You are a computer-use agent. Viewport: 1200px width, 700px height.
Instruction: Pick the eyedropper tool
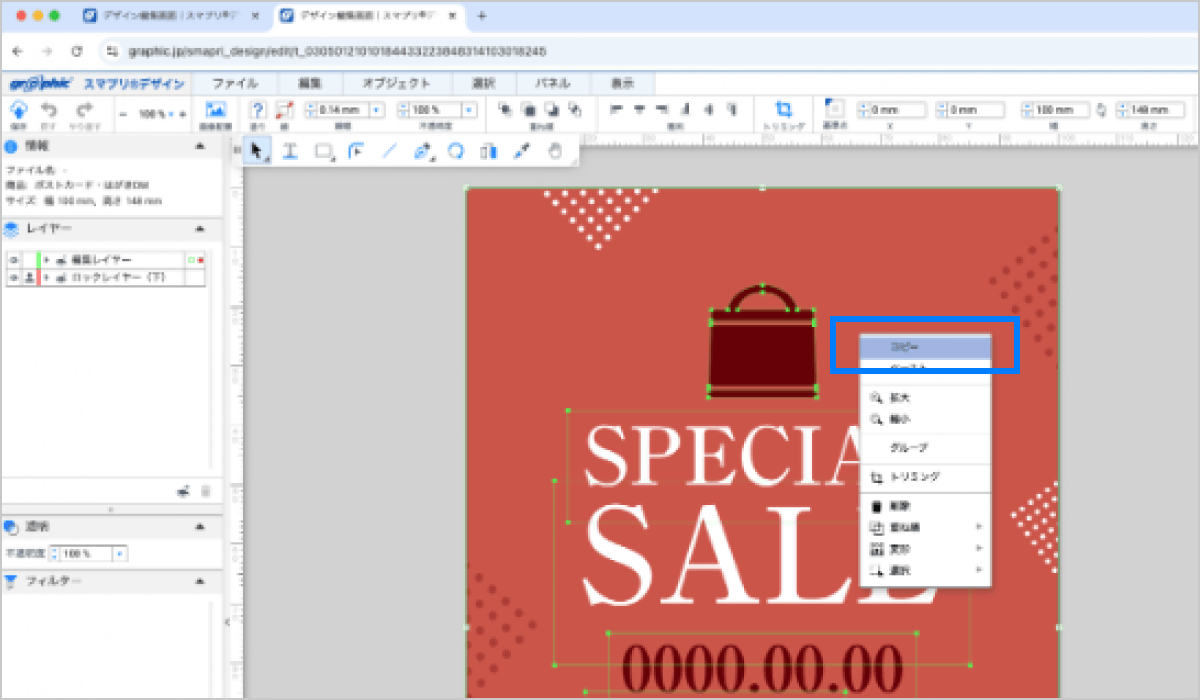(520, 151)
